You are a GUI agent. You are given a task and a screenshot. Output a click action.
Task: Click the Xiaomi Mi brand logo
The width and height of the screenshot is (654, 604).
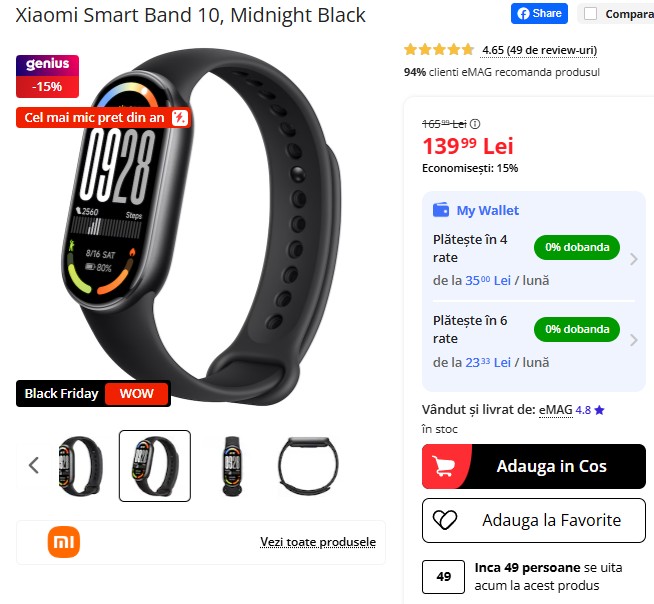[63, 542]
